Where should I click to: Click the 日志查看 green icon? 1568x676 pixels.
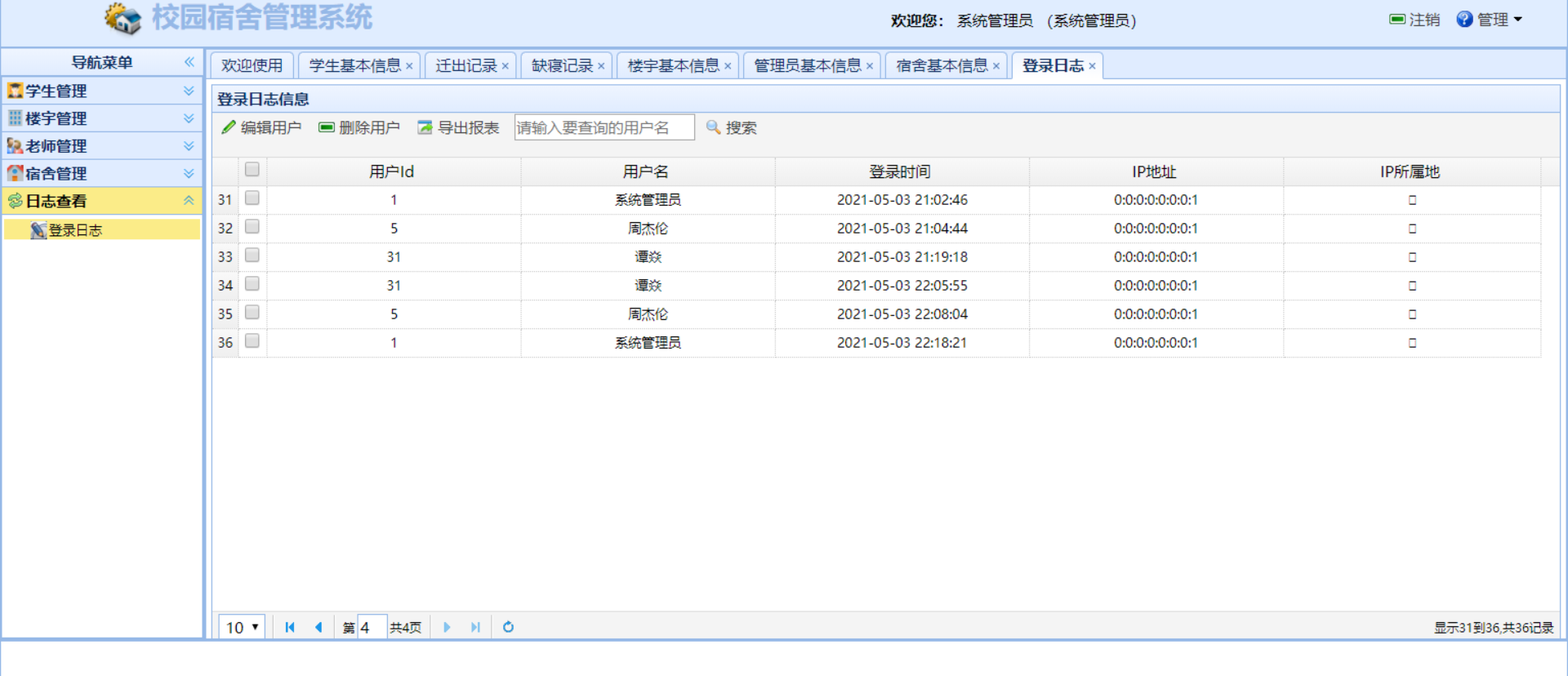(x=15, y=201)
